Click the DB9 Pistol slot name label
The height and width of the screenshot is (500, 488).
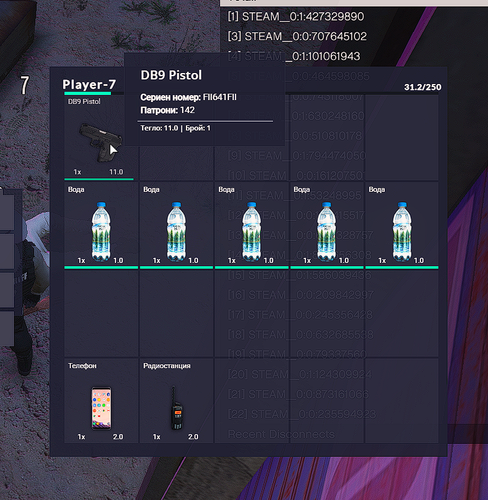click(x=84, y=101)
